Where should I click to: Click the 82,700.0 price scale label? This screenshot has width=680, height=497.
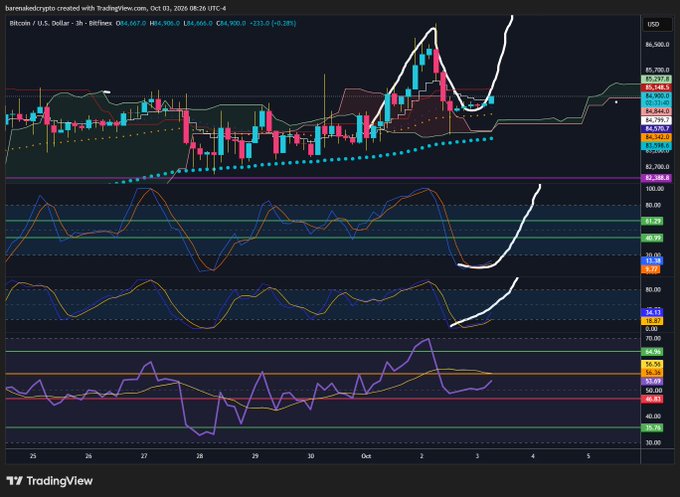[657, 167]
